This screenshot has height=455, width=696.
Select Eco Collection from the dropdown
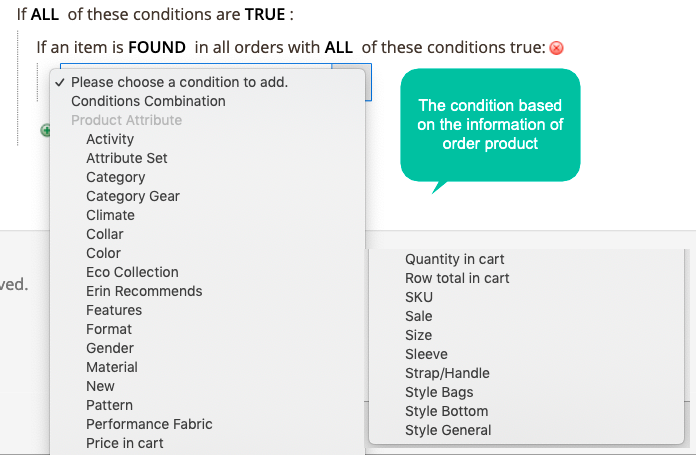click(x=132, y=272)
